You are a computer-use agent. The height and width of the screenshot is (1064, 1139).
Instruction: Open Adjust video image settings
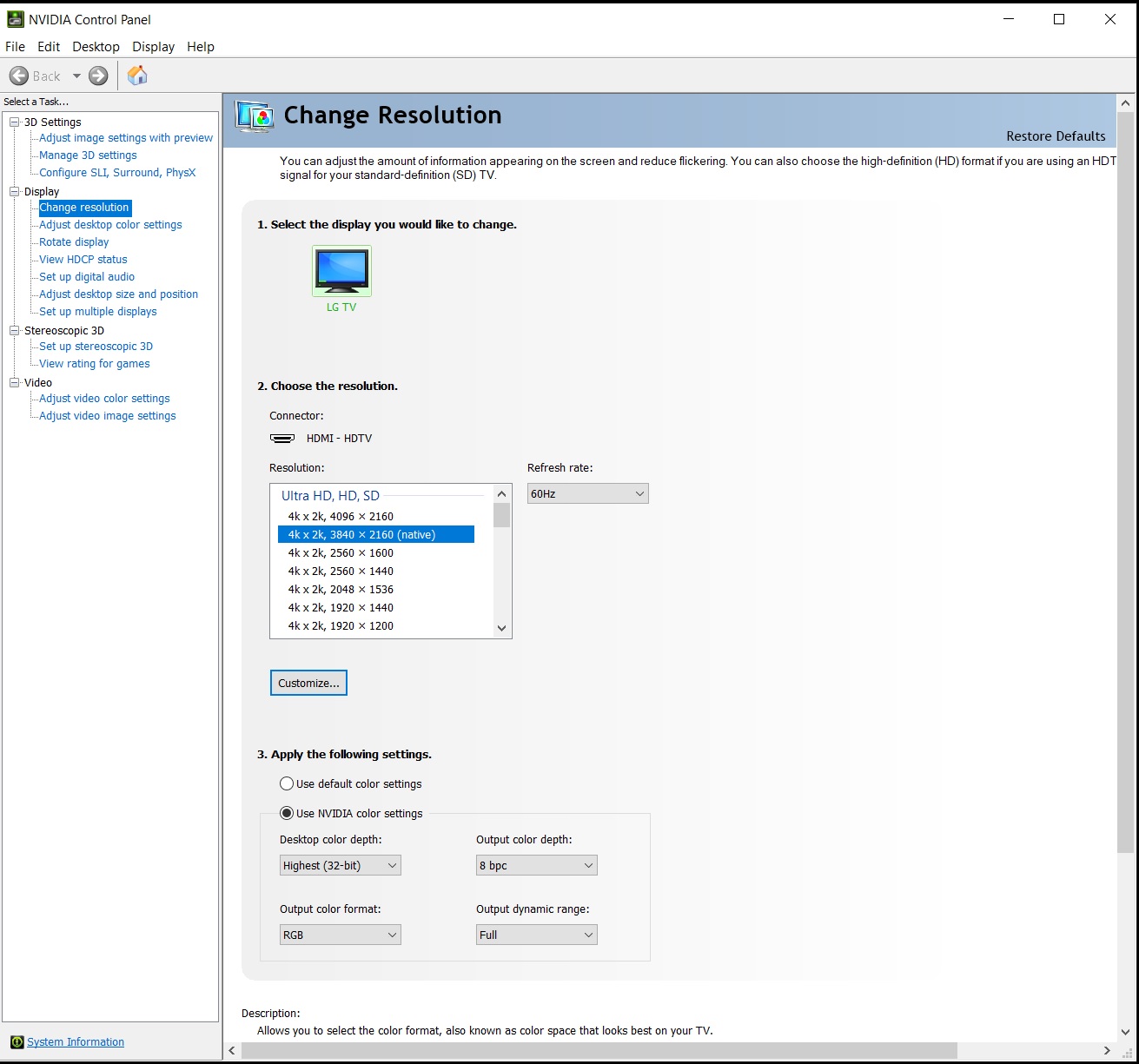(108, 416)
